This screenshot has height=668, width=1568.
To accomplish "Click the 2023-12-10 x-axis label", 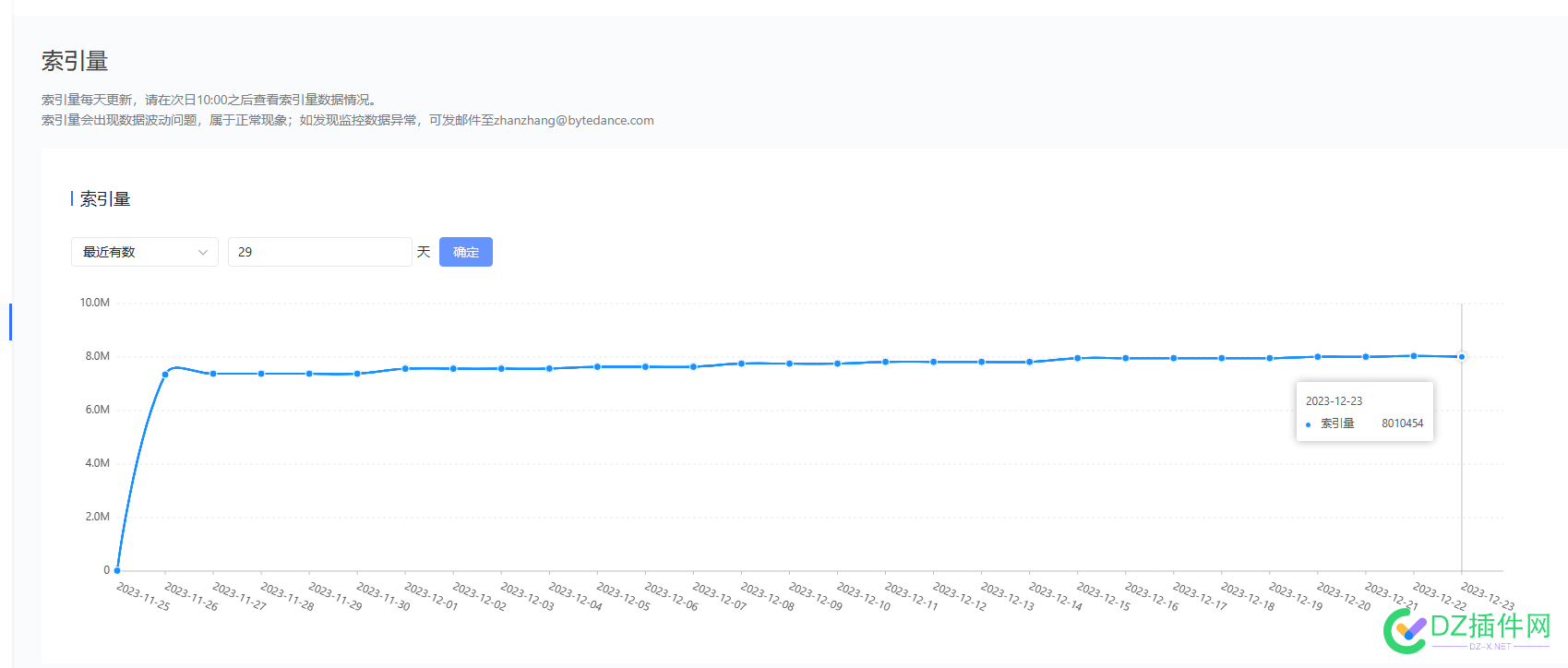I will 863,596.
